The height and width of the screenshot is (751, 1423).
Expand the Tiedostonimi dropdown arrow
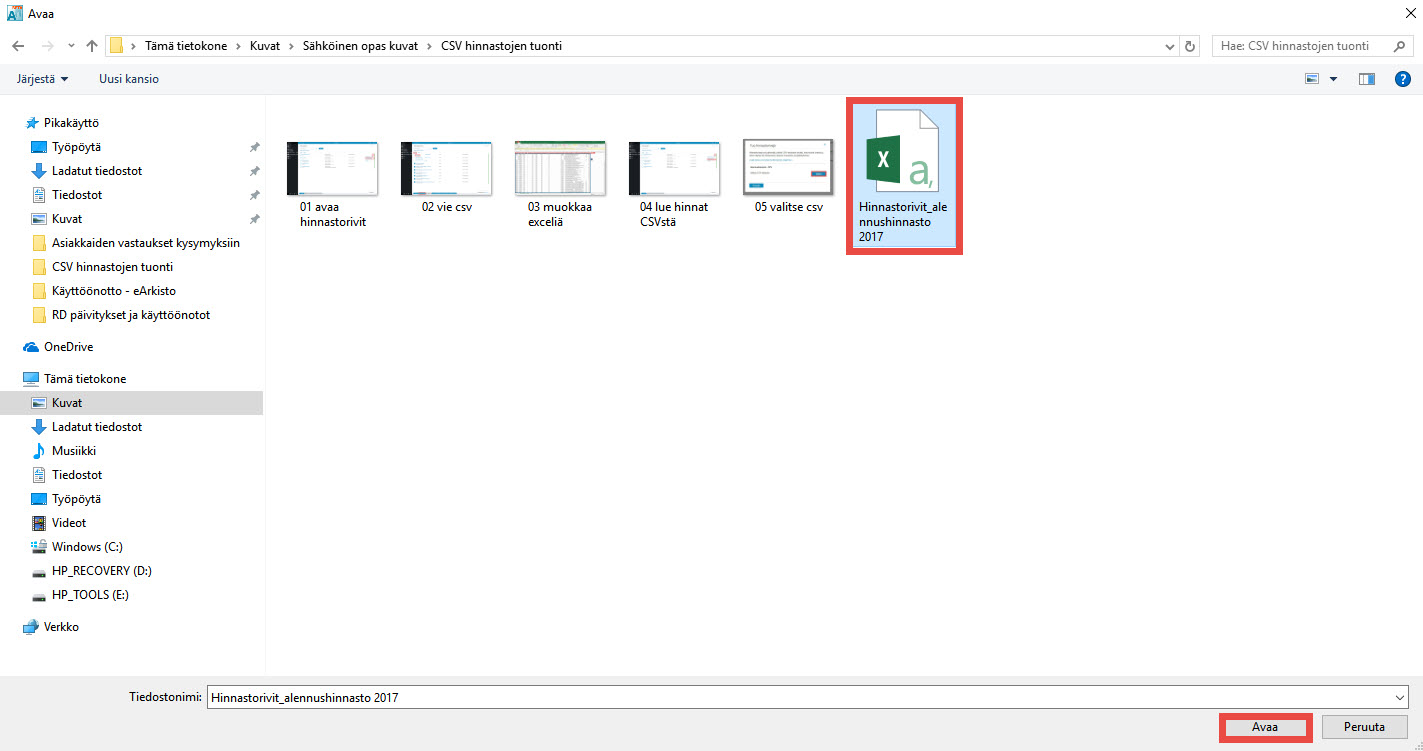[1400, 698]
